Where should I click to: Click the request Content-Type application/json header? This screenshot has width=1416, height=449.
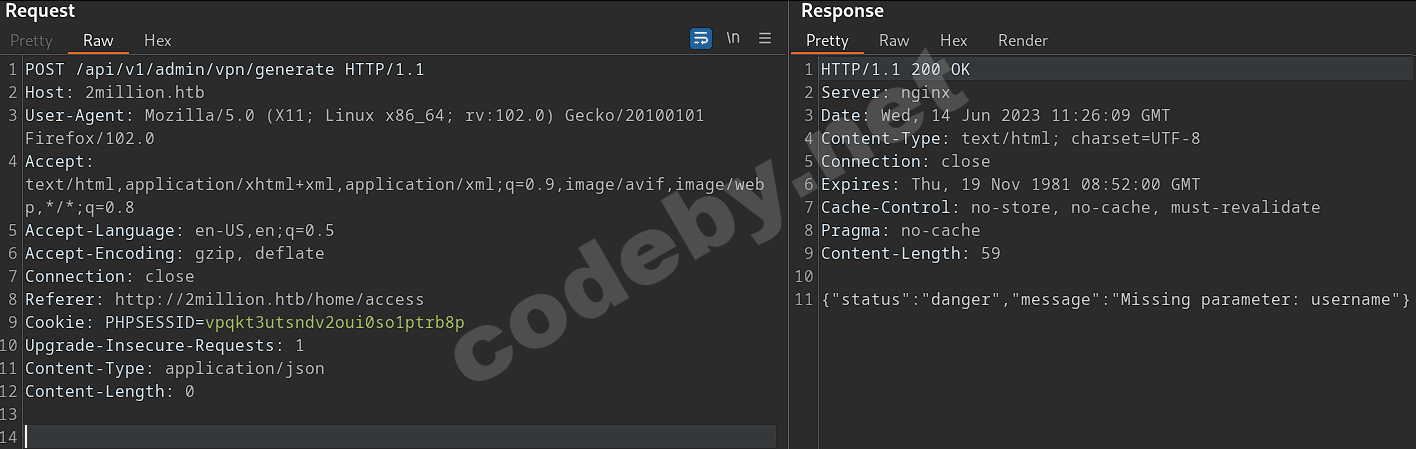[x=175, y=368]
